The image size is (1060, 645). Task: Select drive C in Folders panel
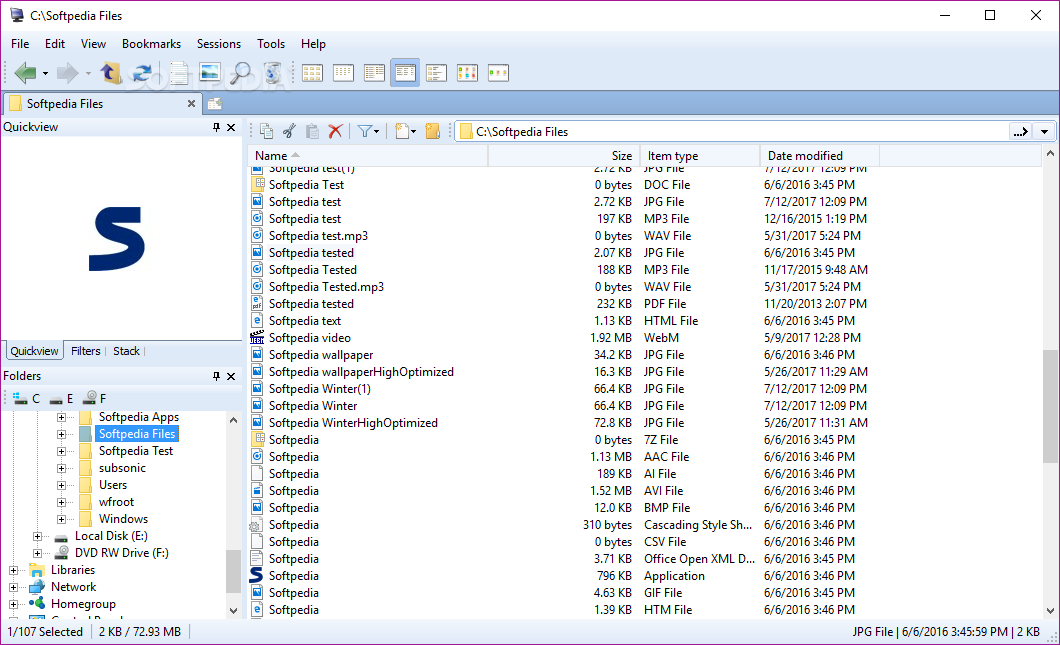(x=27, y=398)
